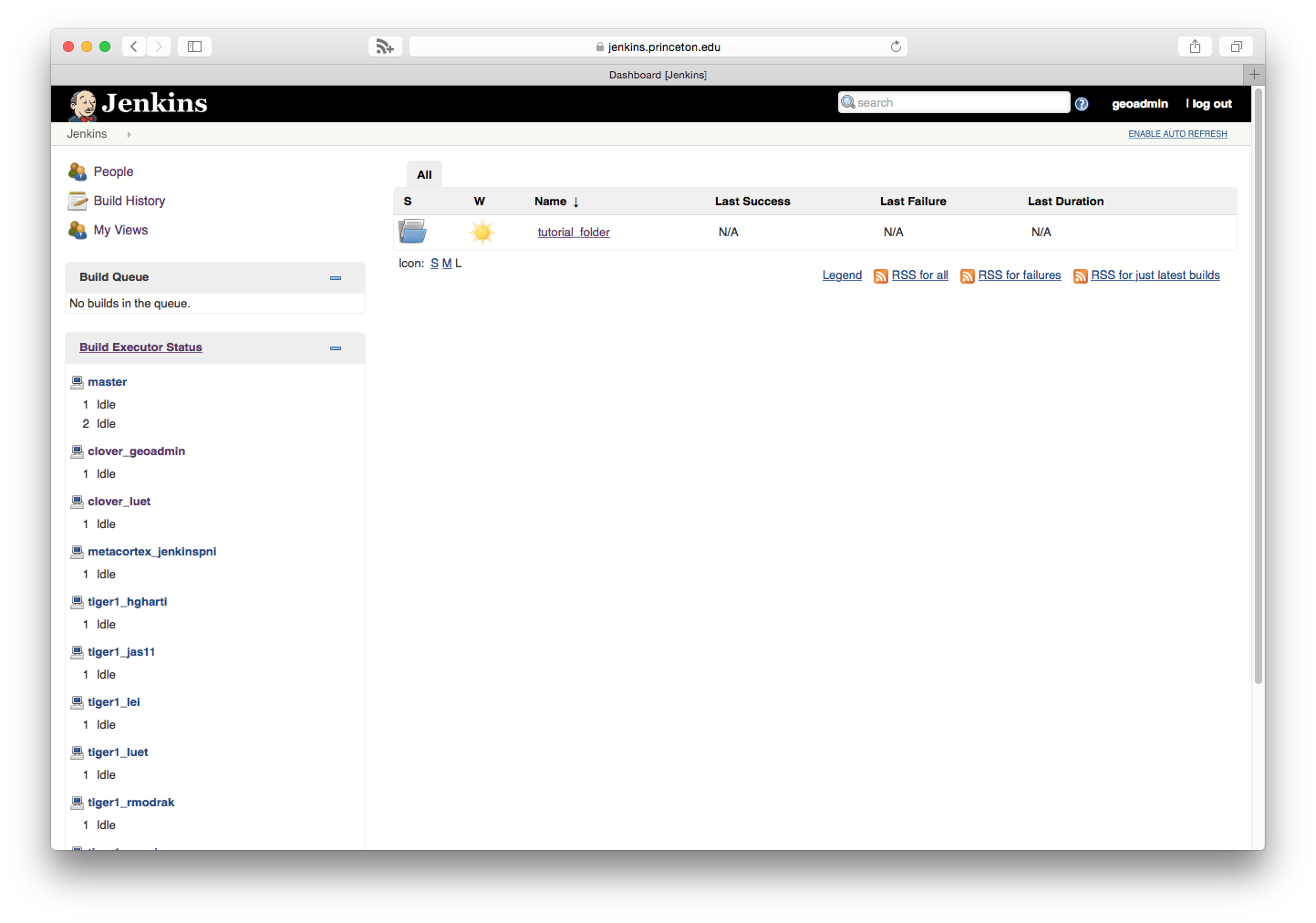Click the clover_geoadmin computer icon
1316x923 pixels.
click(x=78, y=451)
